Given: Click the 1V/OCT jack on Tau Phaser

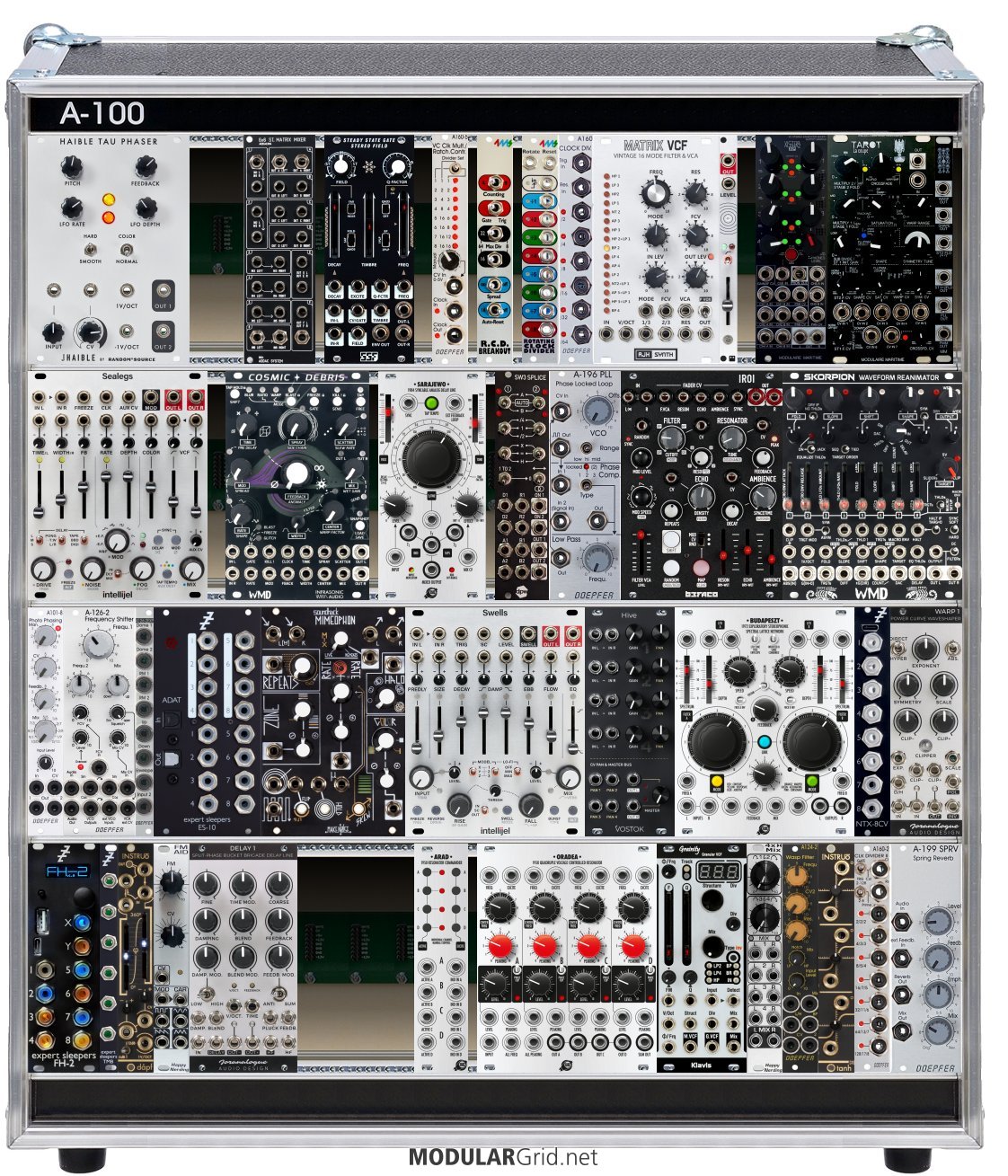Looking at the screenshot, I should tap(127, 289).
